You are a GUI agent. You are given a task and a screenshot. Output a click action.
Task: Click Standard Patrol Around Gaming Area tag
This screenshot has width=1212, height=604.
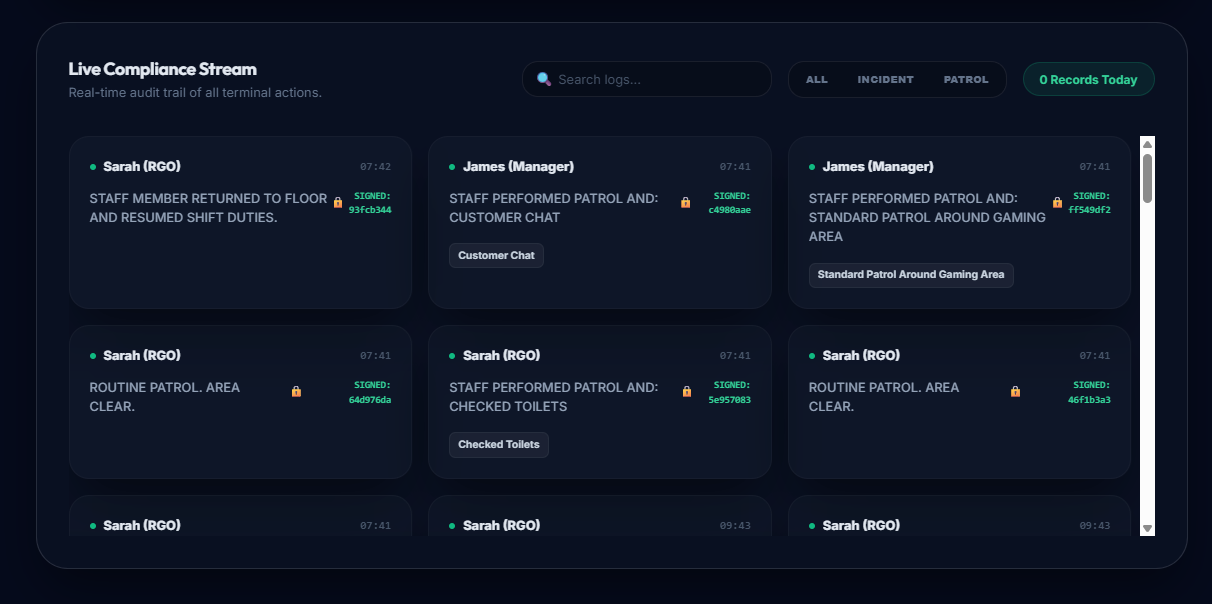[x=910, y=275]
